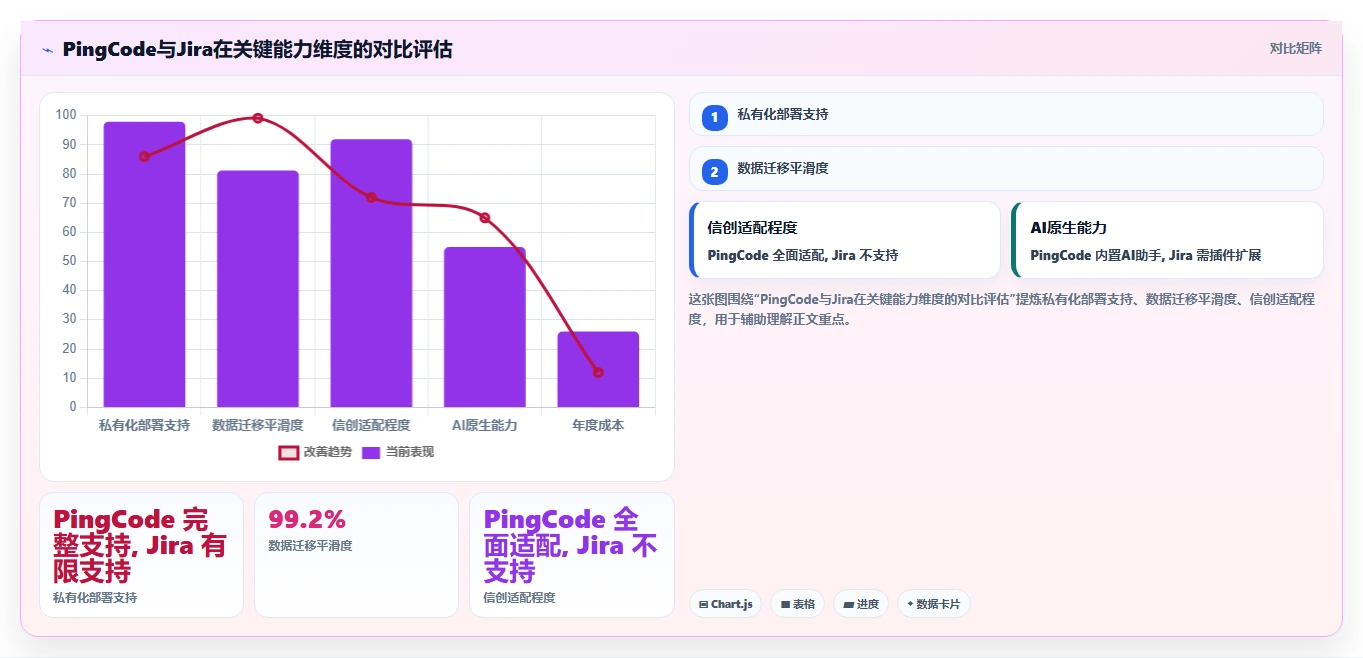Screen dimensions: 1363x658
Task: Click the AI原生能力 x-axis label
Action: pos(485,425)
